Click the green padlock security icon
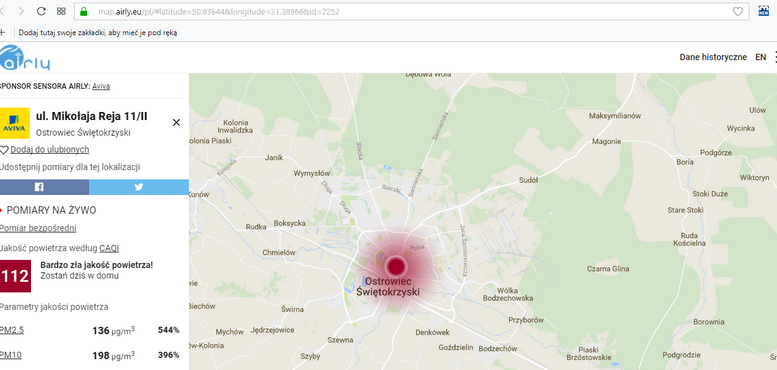777x370 pixels. click(83, 11)
